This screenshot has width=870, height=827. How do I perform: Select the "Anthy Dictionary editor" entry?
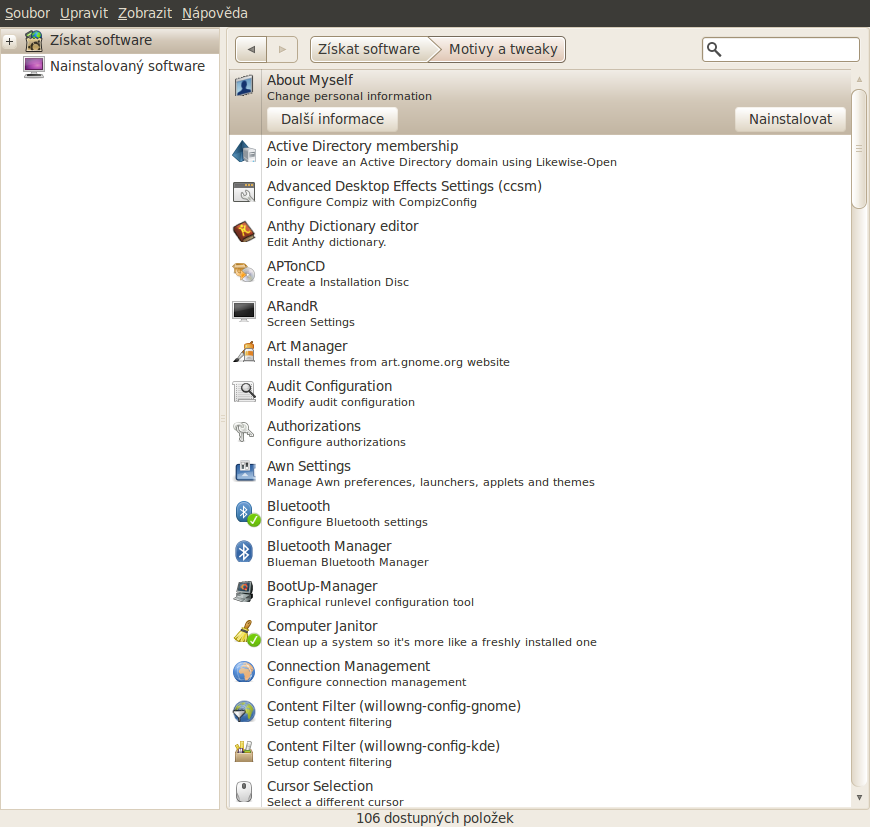pos(540,234)
